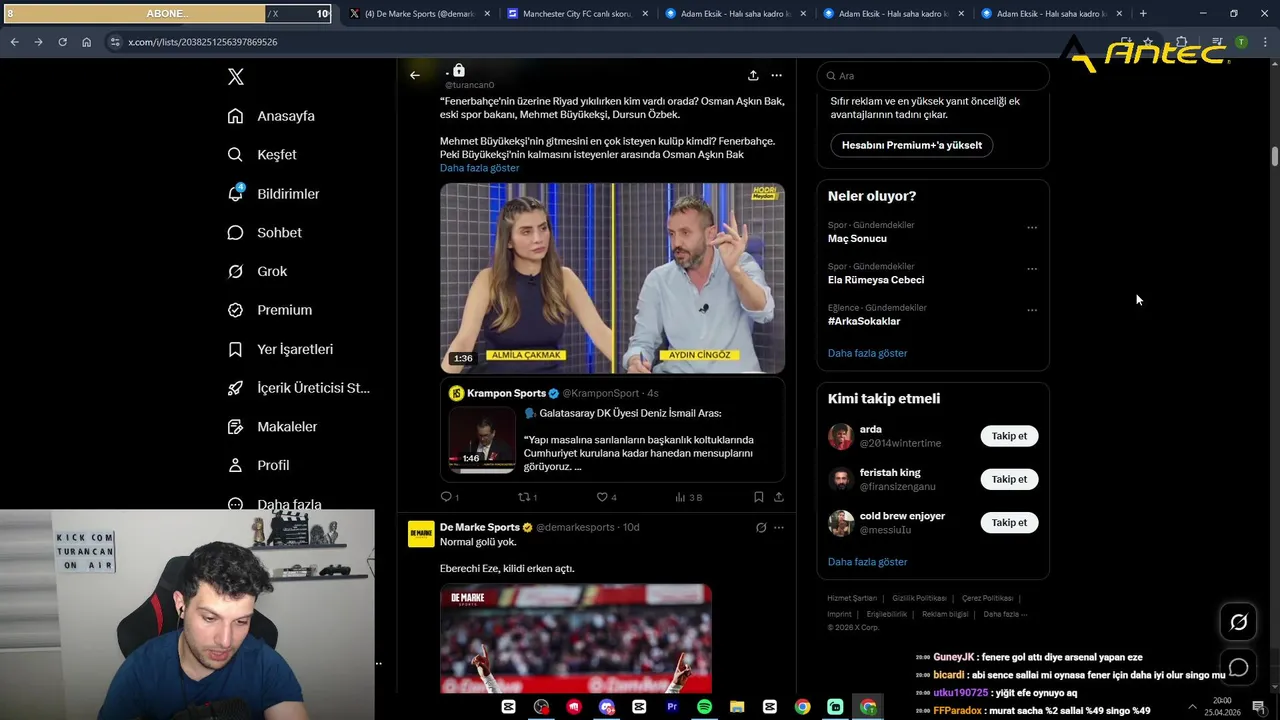Screen dimensions: 1280x720
Task: Follow feristah king with Takip et
Action: tap(1009, 479)
